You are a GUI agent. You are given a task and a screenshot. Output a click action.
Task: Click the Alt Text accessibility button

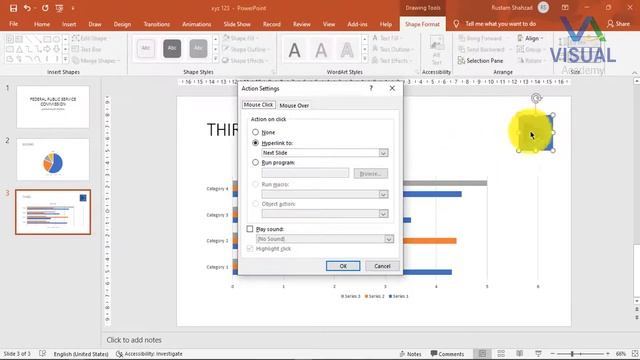coord(436,51)
